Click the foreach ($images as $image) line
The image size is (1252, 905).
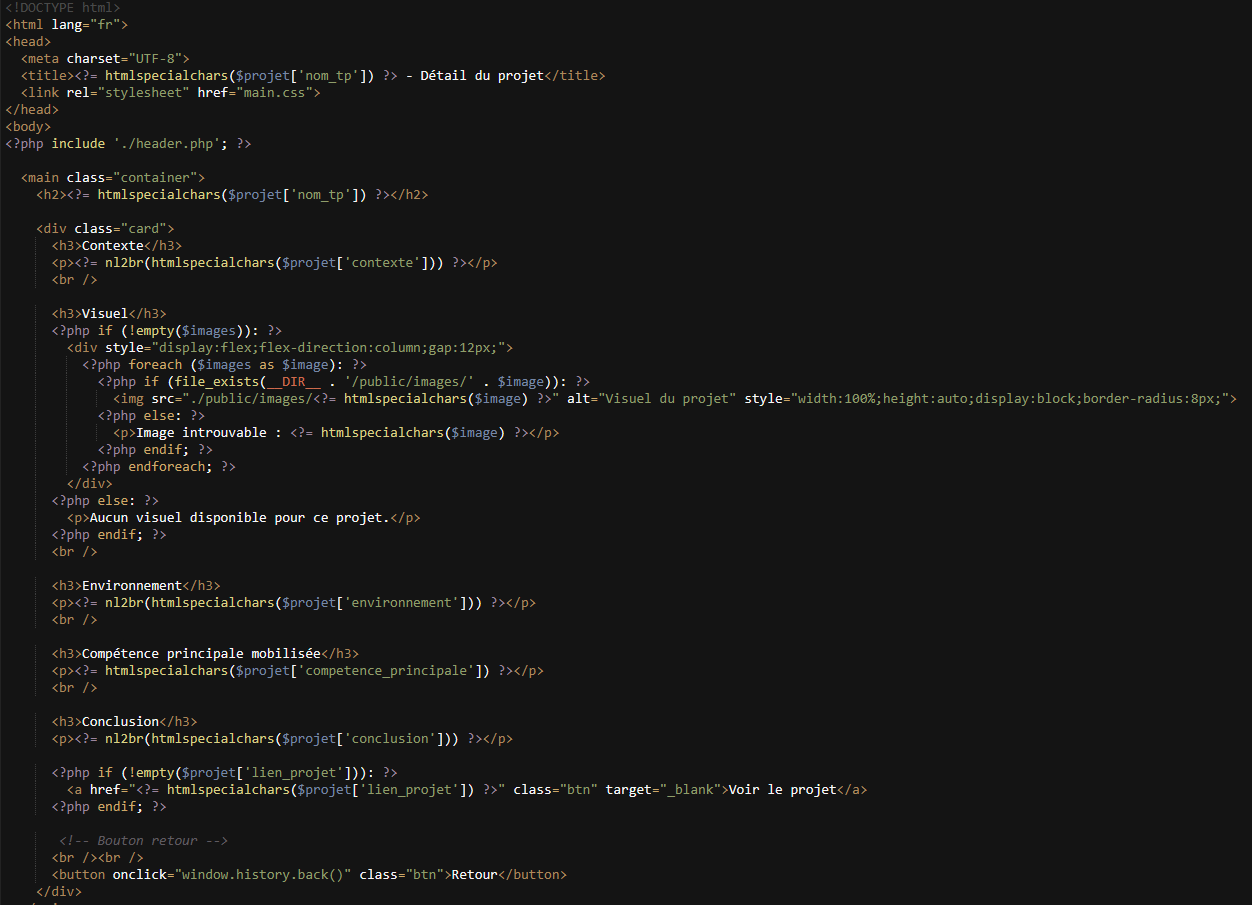[x=225, y=365]
